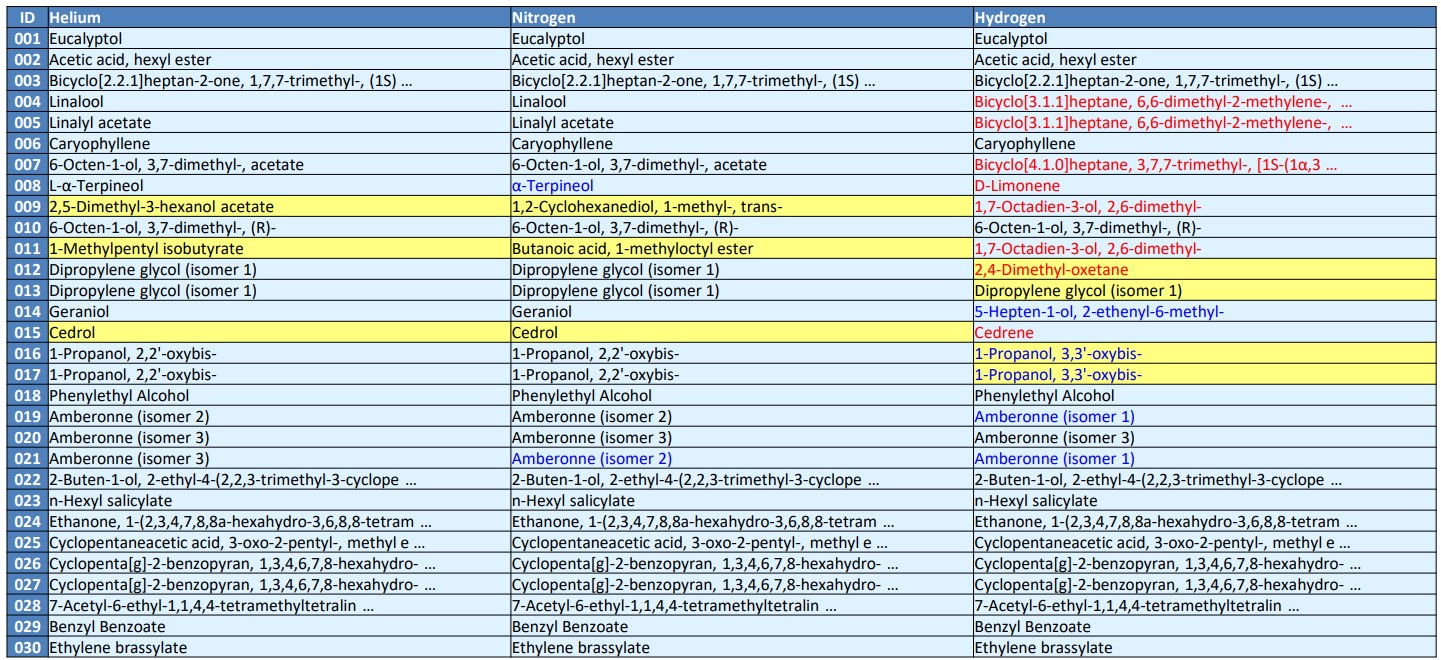1441x660 pixels.
Task: Select blue Amberonne (isomer 2) in row 021
Action: tap(741, 459)
